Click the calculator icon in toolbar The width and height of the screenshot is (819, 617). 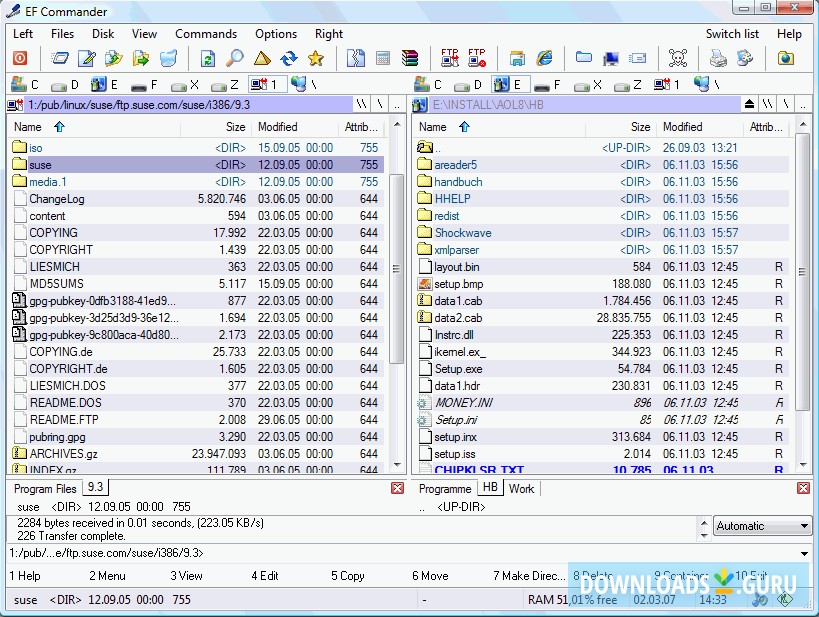(x=383, y=59)
